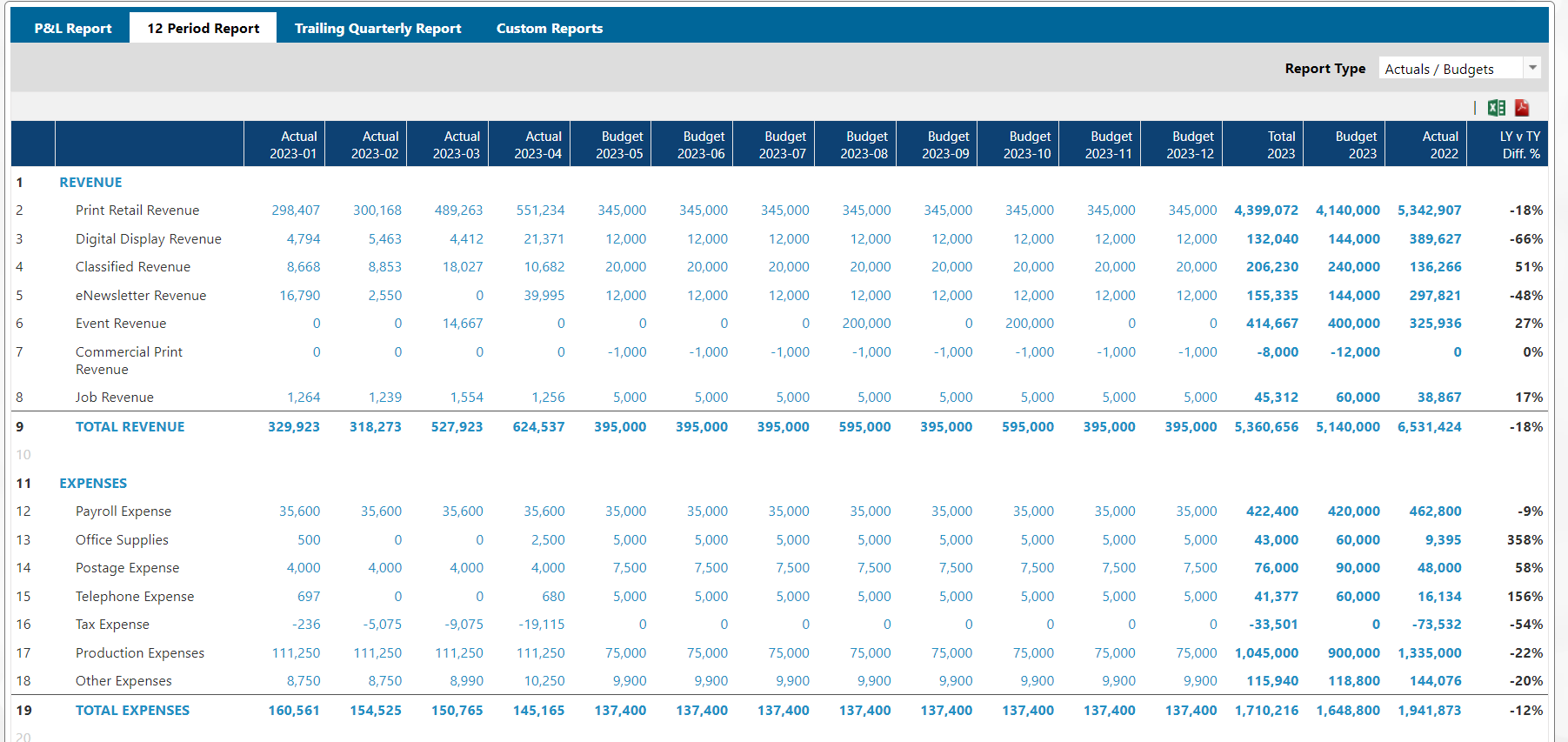The width and height of the screenshot is (1568, 742).
Task: Open the Print Retail Revenue row label
Action: (137, 211)
